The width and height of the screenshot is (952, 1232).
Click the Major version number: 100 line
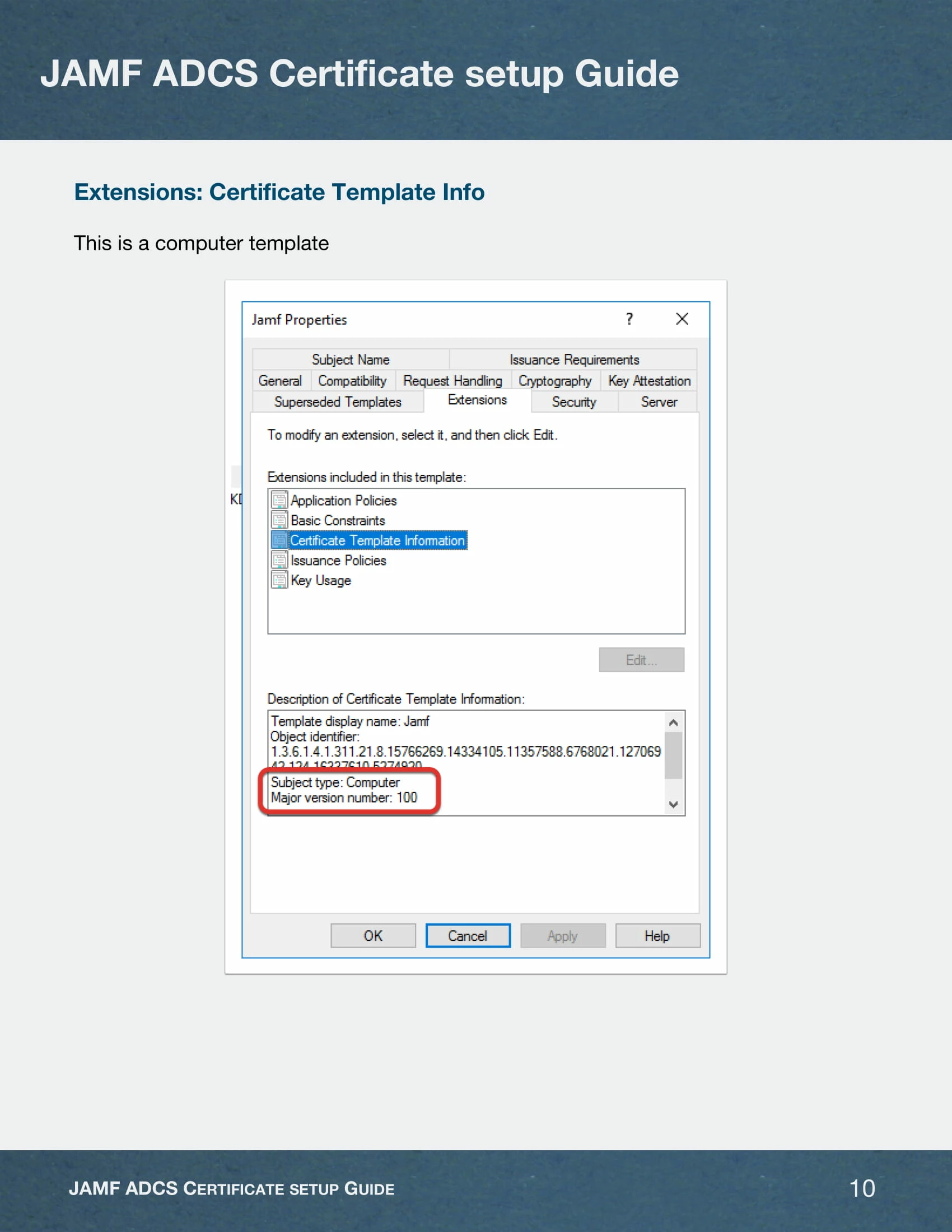point(344,797)
